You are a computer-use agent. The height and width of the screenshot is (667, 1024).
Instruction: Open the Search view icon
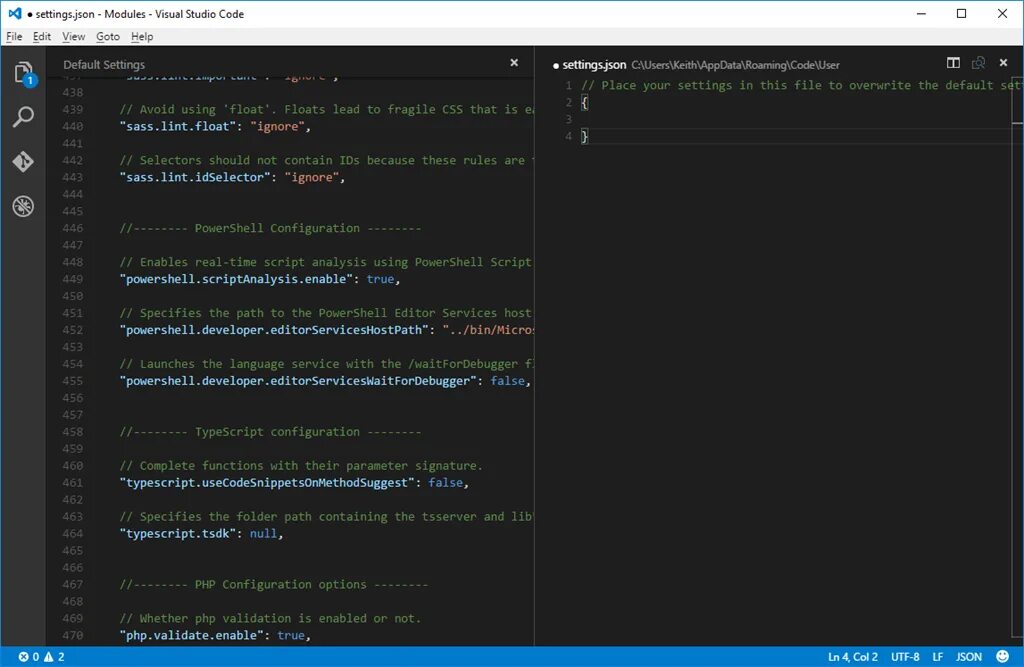pyautogui.click(x=24, y=117)
